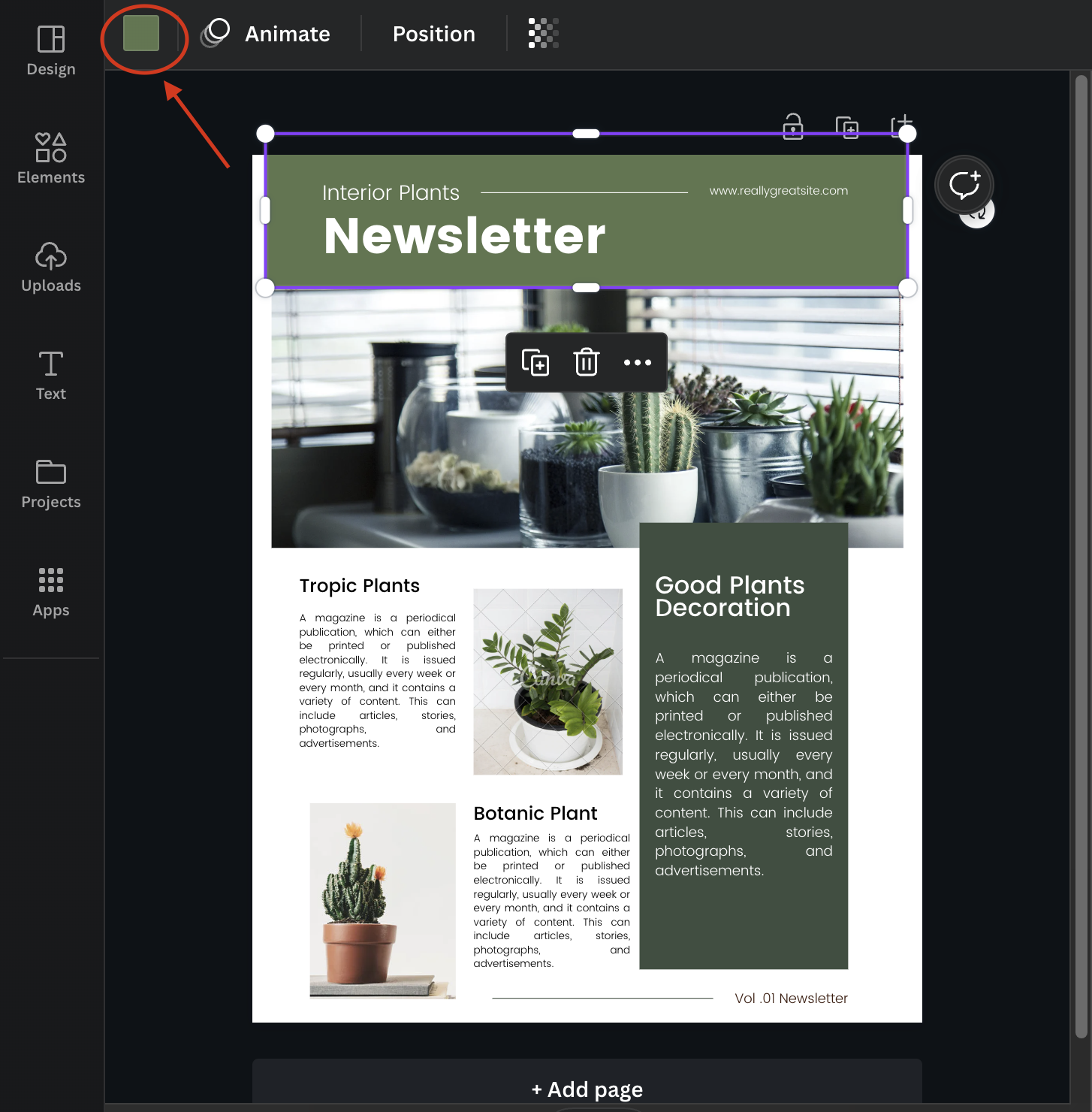Viewport: 1092px width, 1112px height.
Task: Select the paragraph under Tropic Plants
Action: tap(378, 680)
